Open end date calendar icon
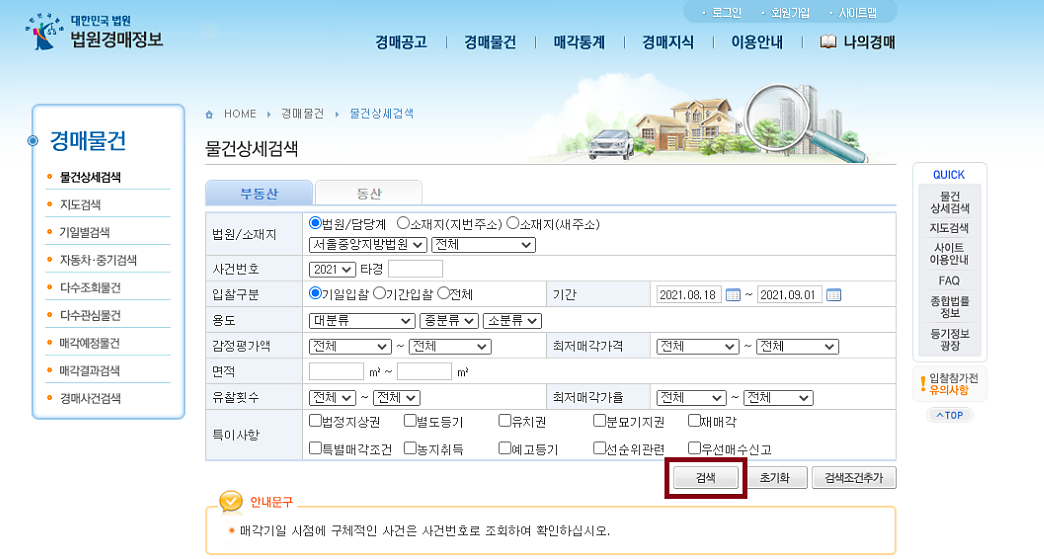Viewport: 1044px width, 559px height. pyautogui.click(x=833, y=294)
